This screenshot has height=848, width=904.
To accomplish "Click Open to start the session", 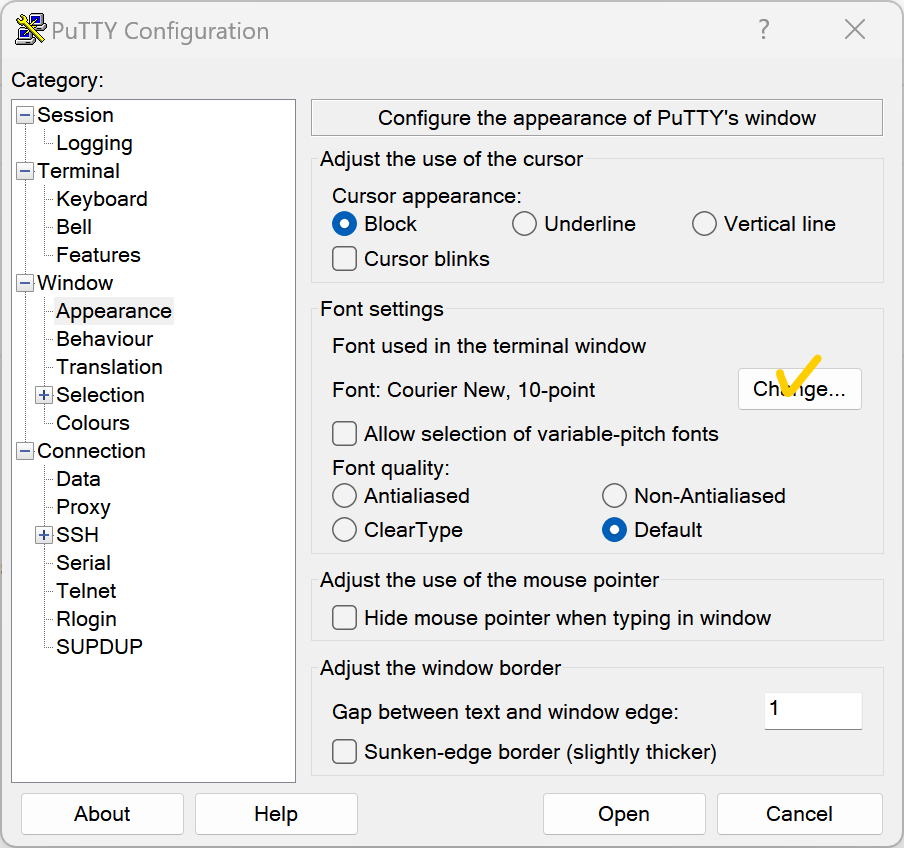I will (624, 814).
